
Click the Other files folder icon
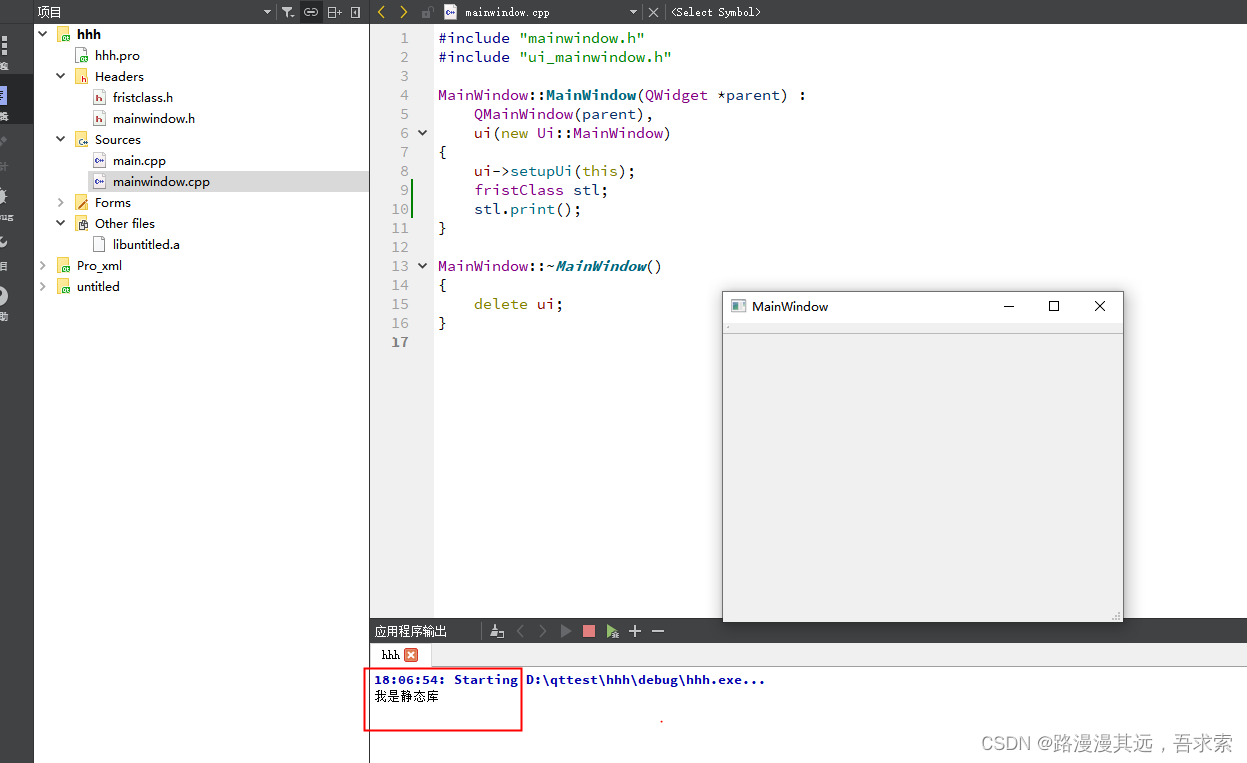[82, 223]
